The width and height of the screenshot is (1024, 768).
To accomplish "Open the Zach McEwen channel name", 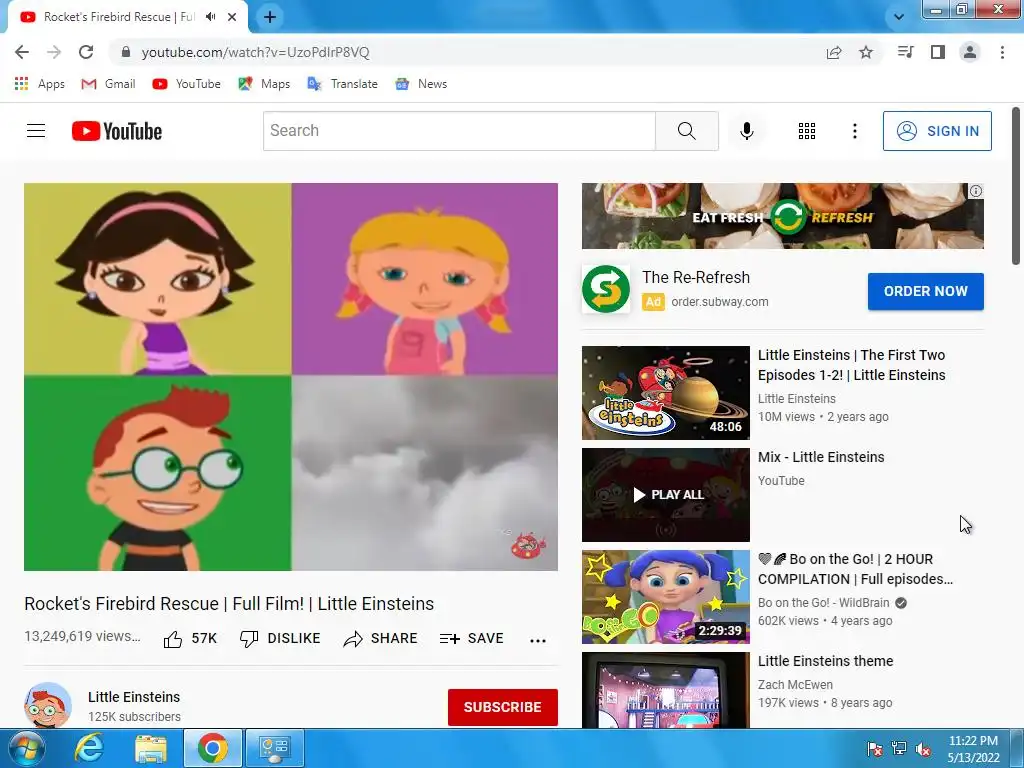I will pyautogui.click(x=795, y=684).
